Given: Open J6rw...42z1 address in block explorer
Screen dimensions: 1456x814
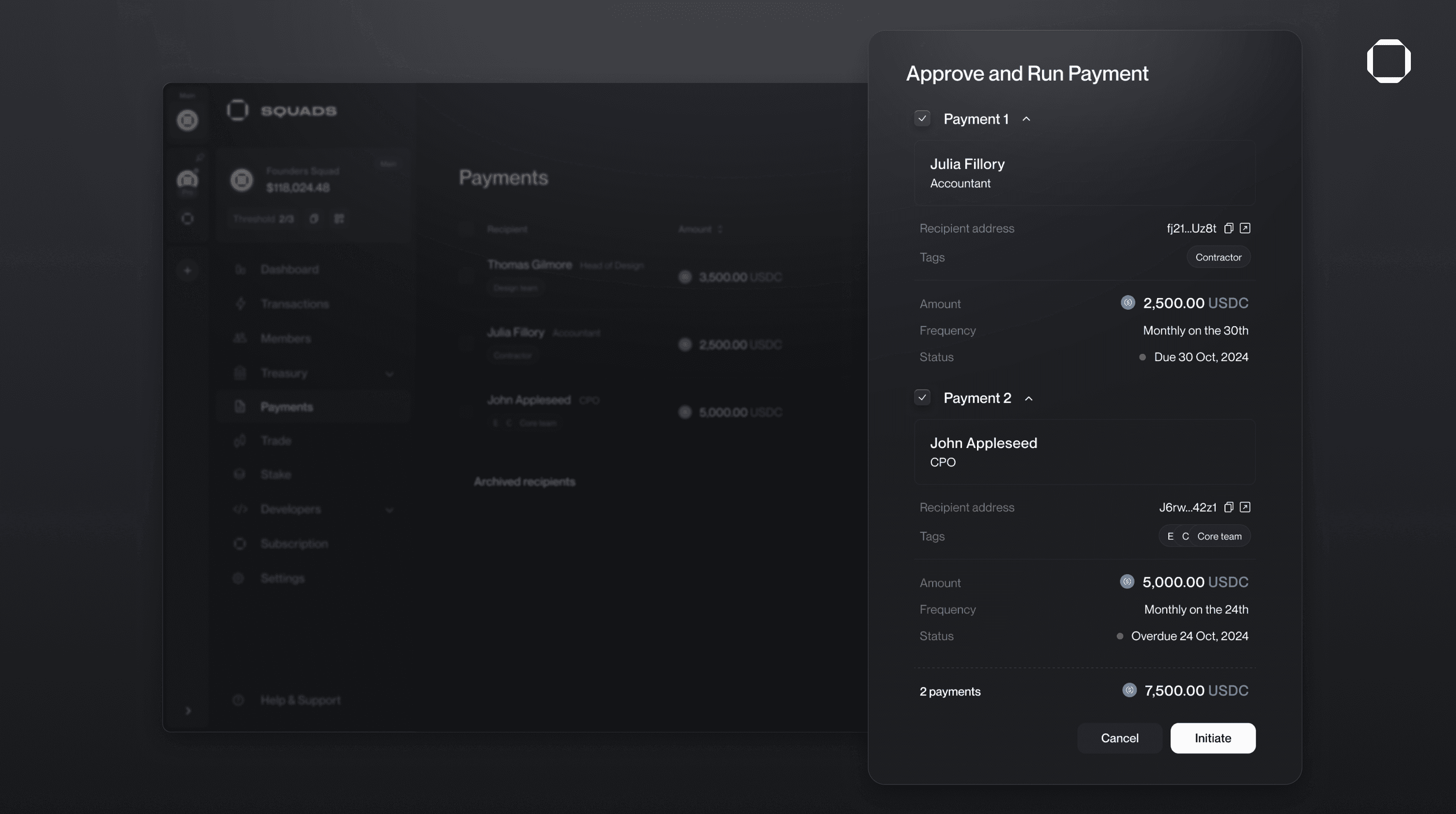Looking at the screenshot, I should (x=1246, y=507).
